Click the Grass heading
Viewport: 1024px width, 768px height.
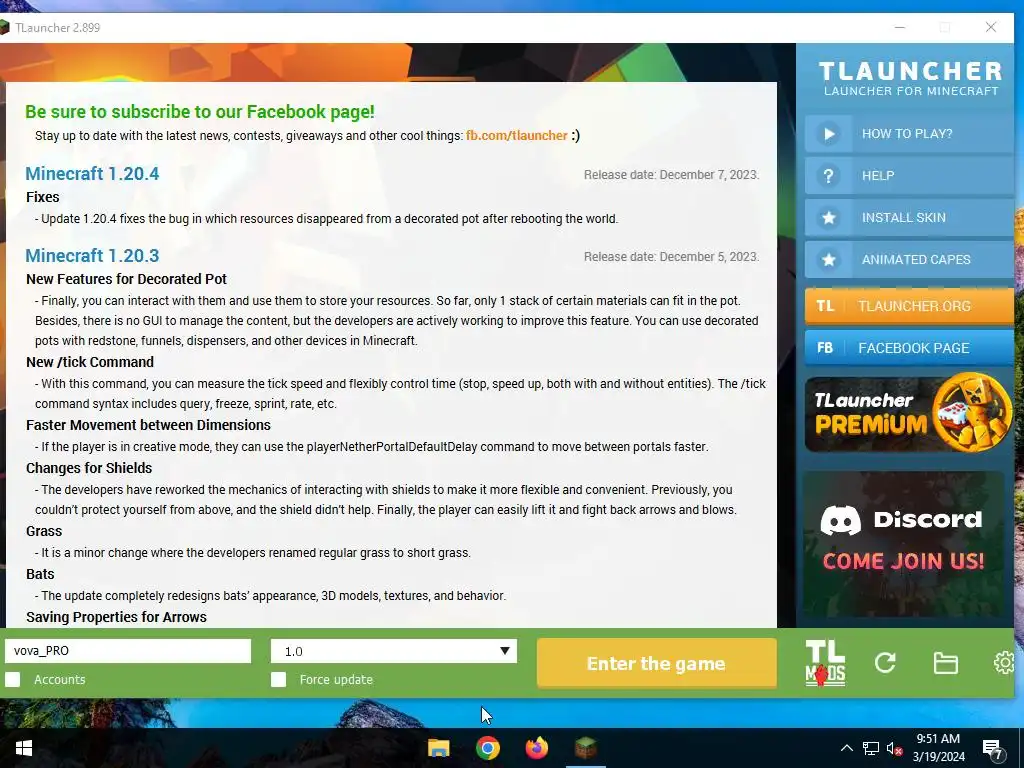(x=44, y=531)
